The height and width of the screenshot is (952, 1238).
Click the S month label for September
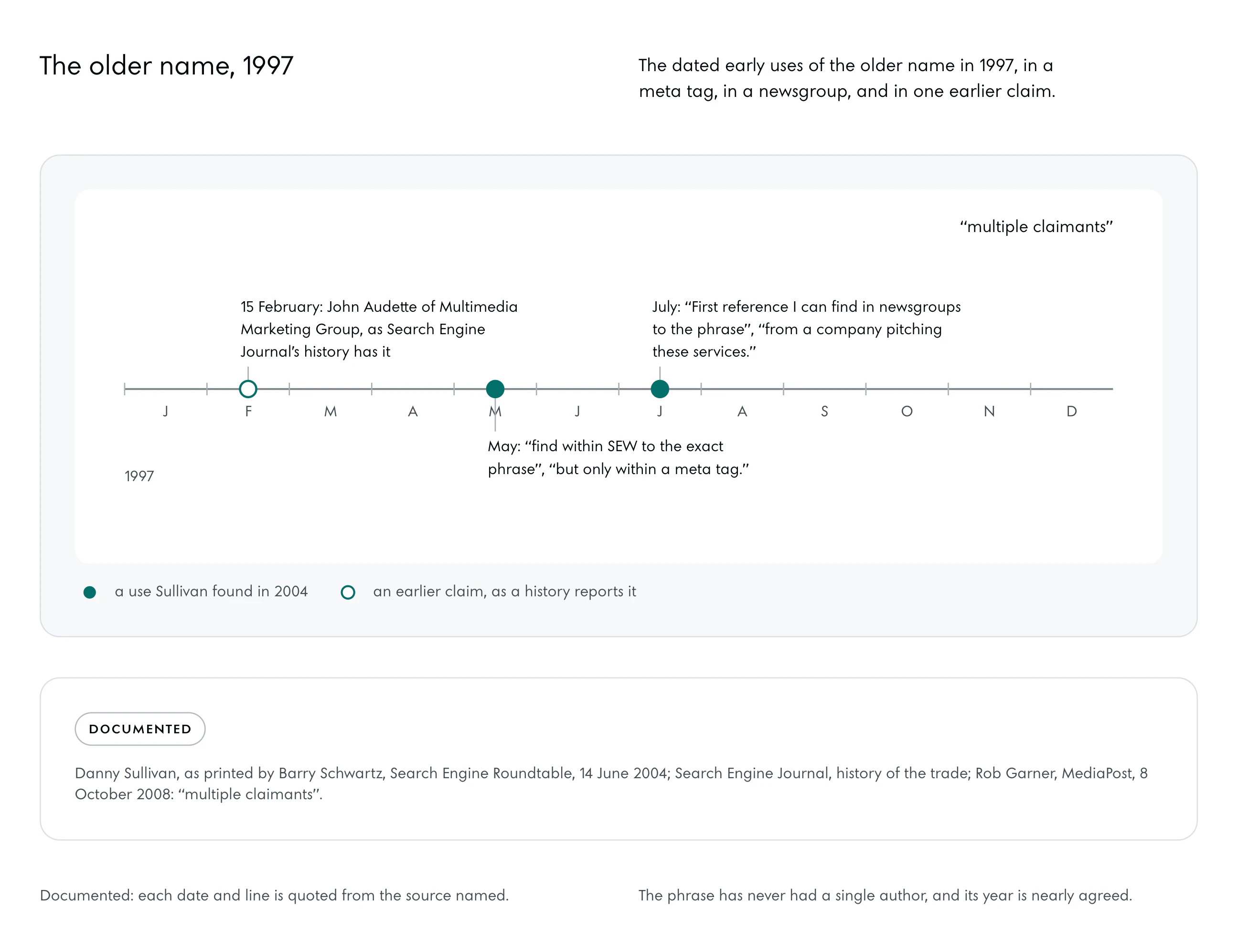(824, 412)
